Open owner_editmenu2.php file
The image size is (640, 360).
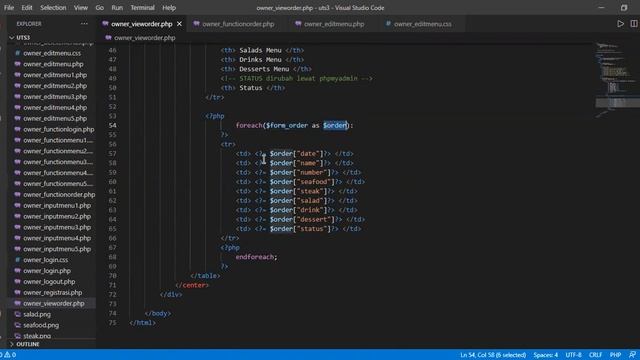tap(55, 86)
